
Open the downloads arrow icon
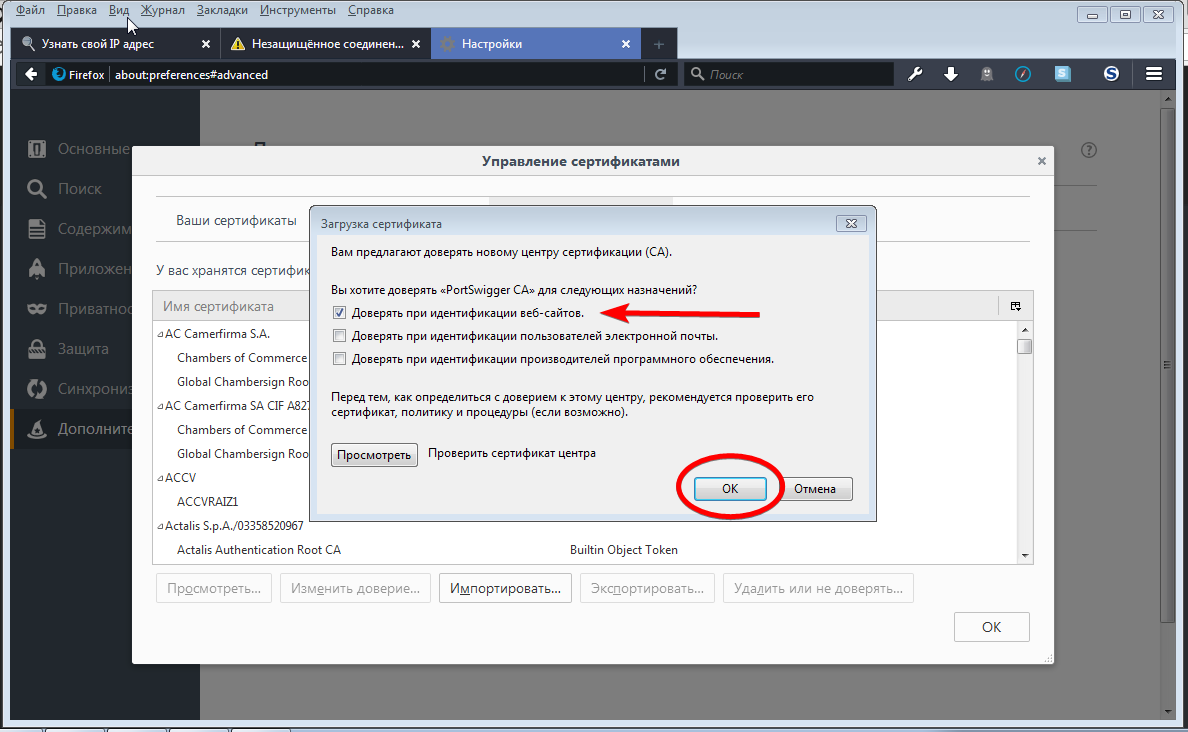click(951, 74)
